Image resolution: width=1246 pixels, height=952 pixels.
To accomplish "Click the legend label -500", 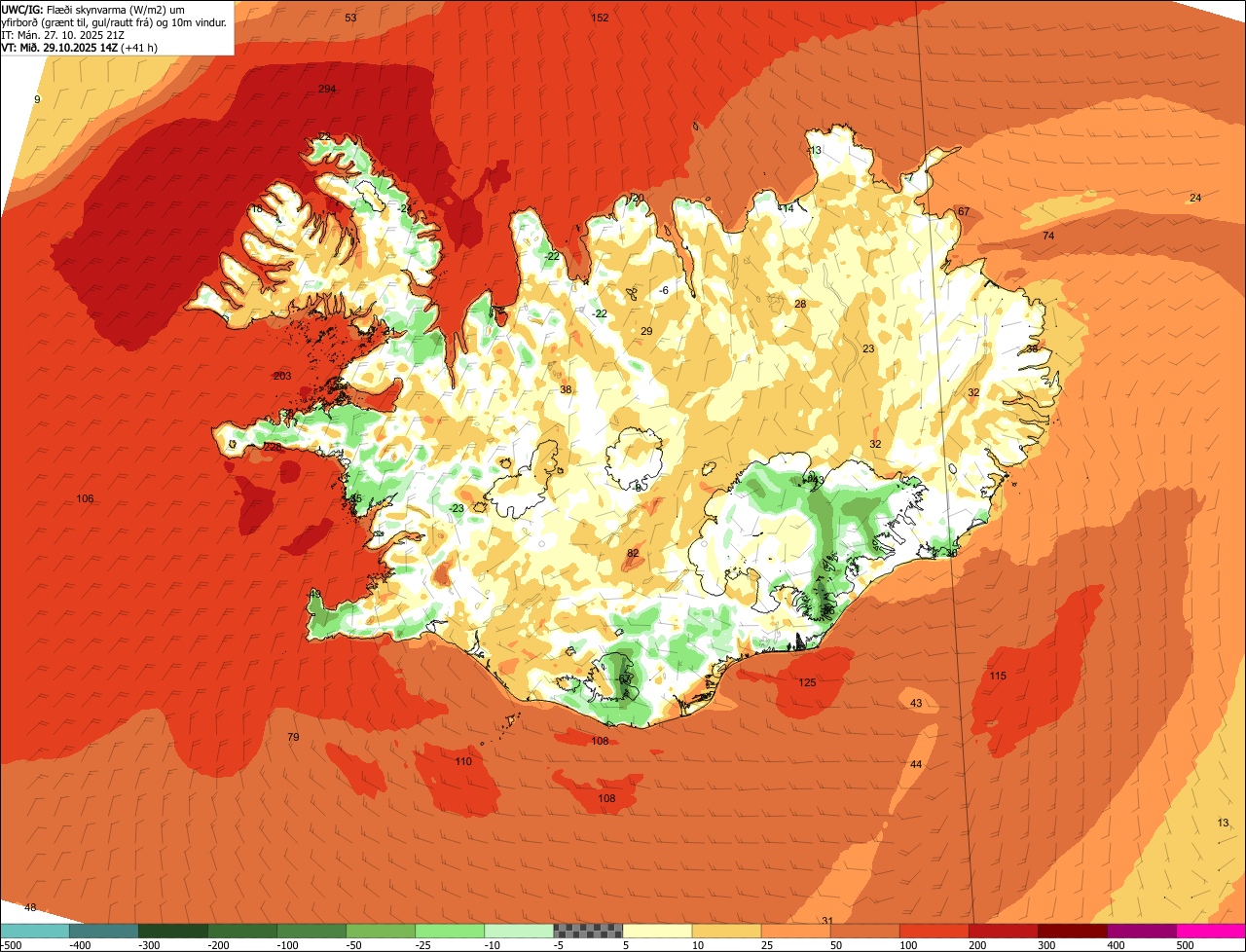I will pos(11,945).
